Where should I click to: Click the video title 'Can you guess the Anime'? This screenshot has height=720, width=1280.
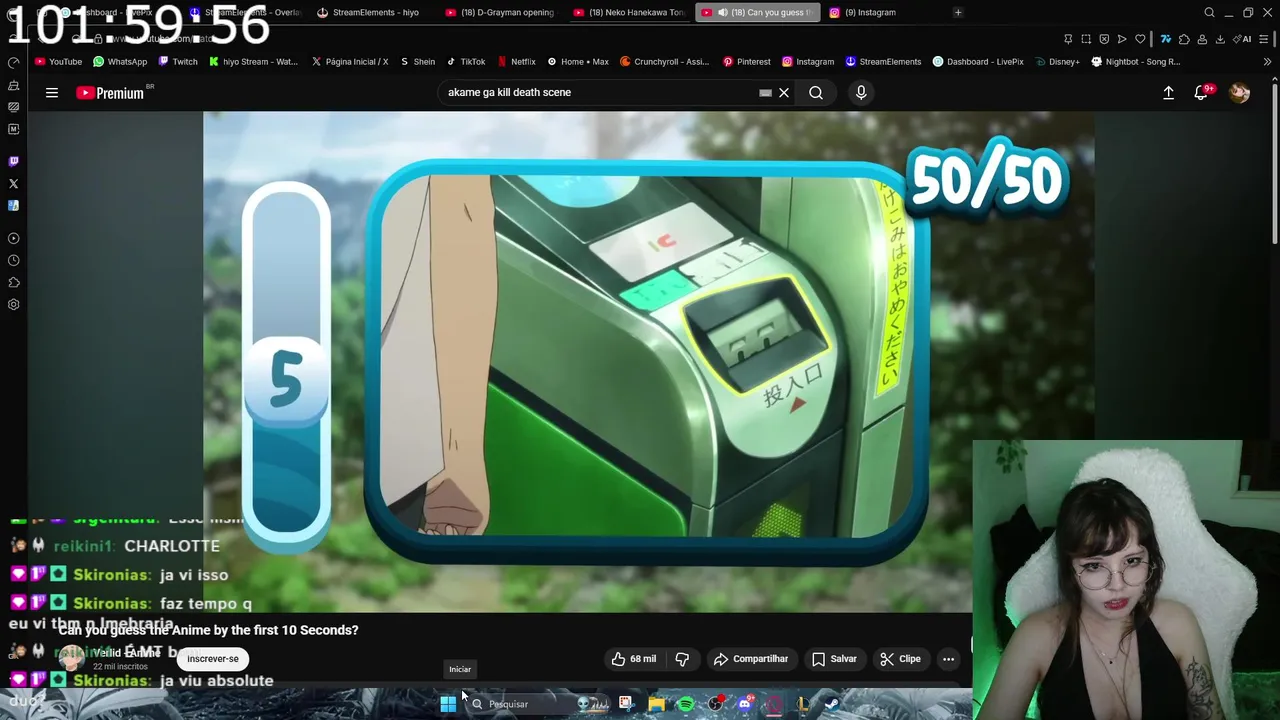click(x=208, y=630)
